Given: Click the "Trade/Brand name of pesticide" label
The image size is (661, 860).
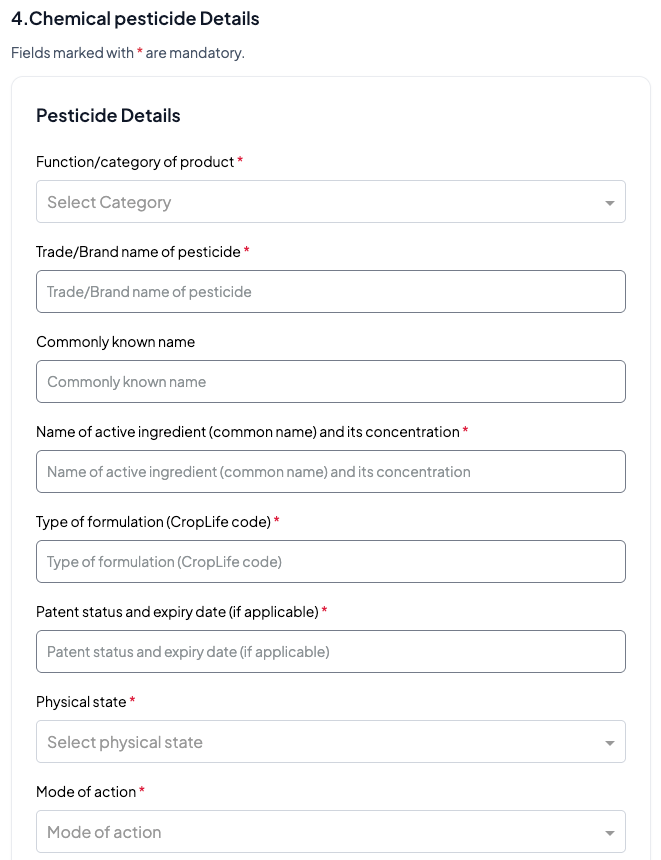Looking at the screenshot, I should 138,252.
